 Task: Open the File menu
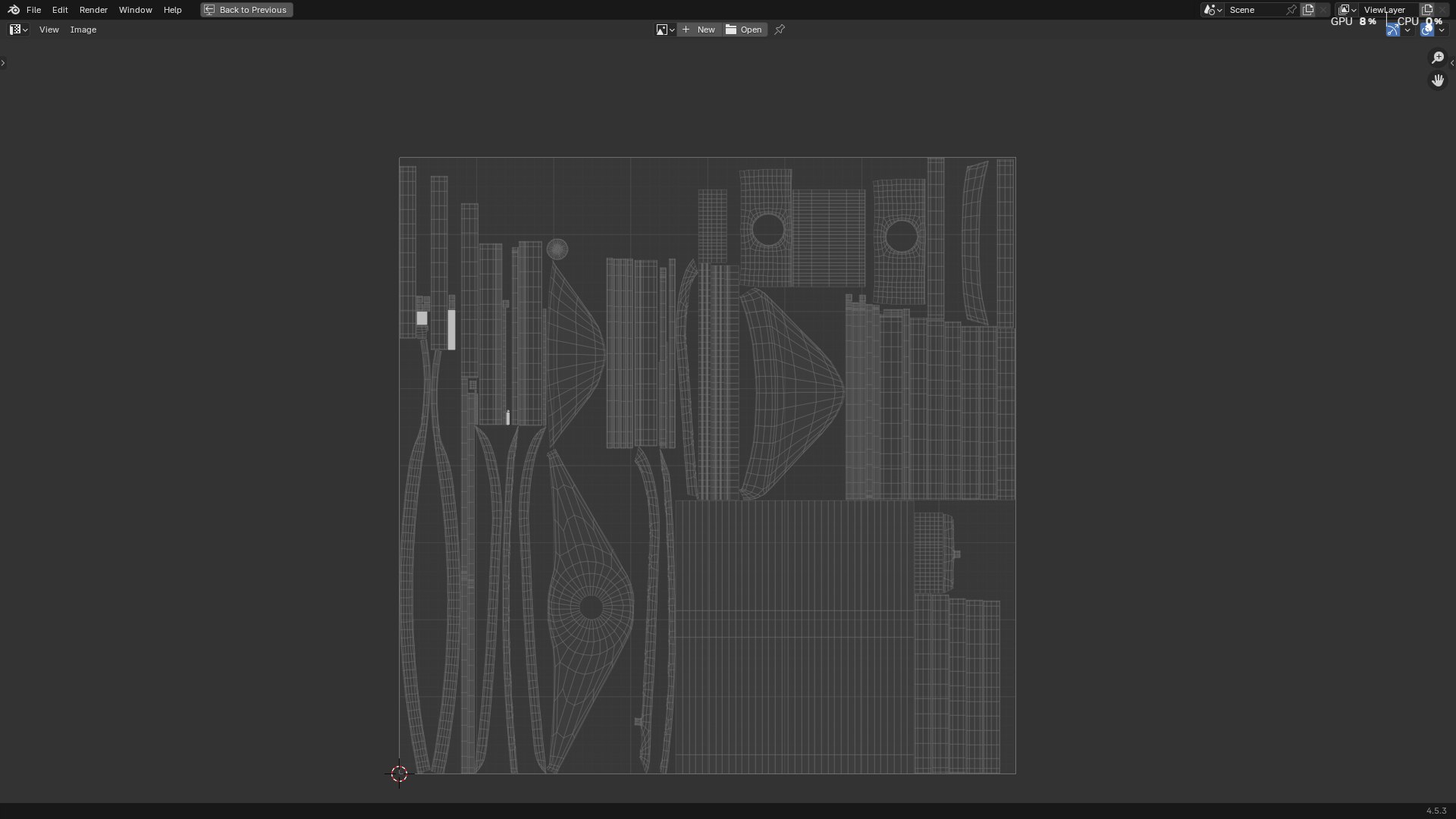pyautogui.click(x=33, y=10)
